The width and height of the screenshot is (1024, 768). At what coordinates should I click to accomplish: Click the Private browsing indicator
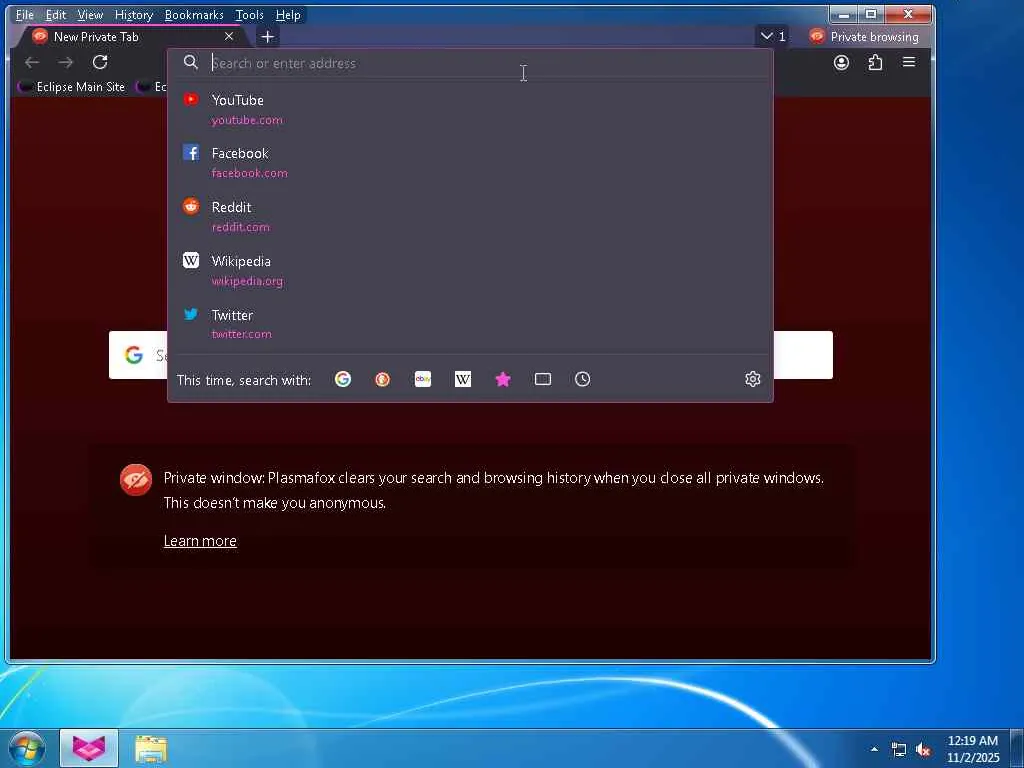tap(864, 37)
